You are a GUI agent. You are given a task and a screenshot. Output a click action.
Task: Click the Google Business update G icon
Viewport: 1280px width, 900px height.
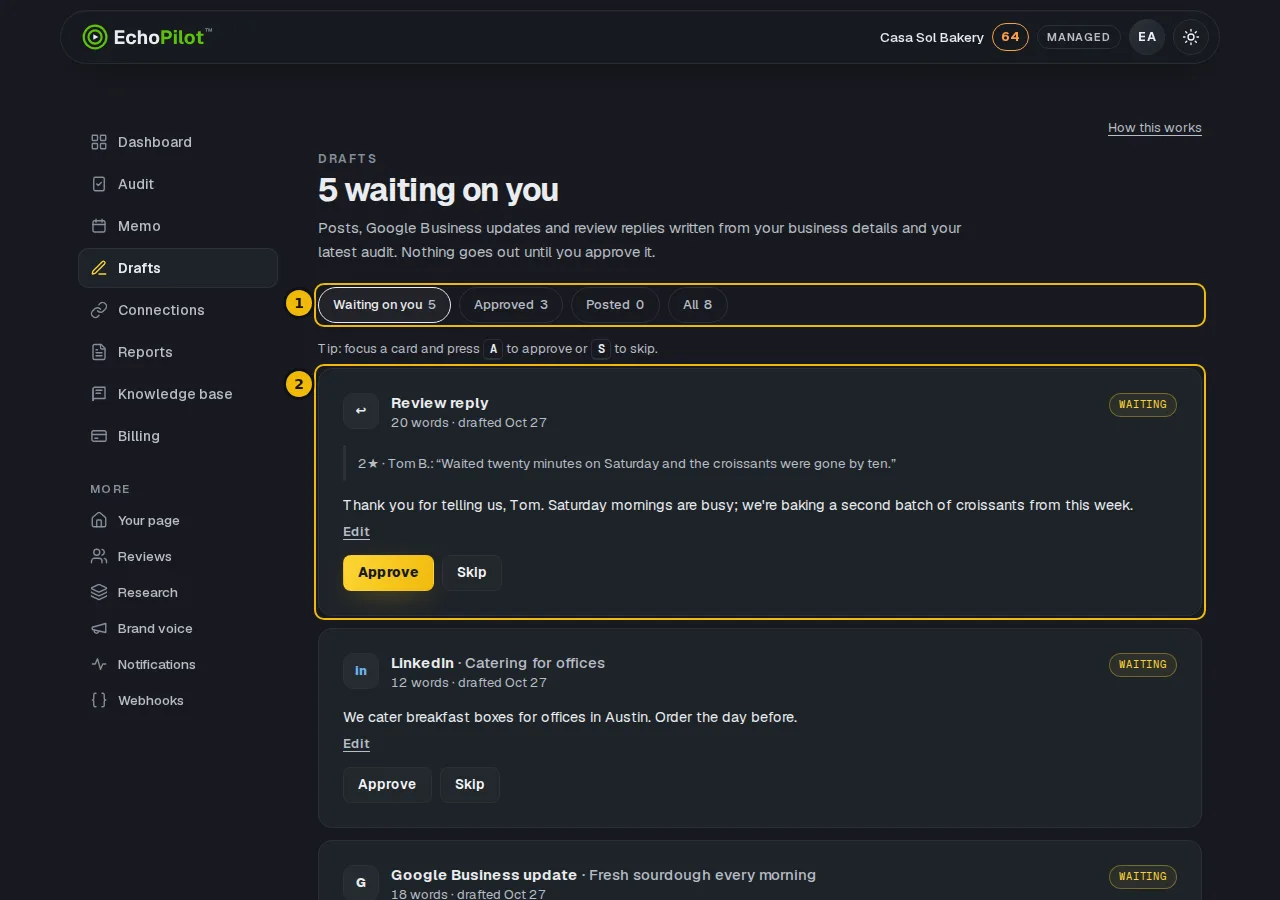tap(361, 883)
